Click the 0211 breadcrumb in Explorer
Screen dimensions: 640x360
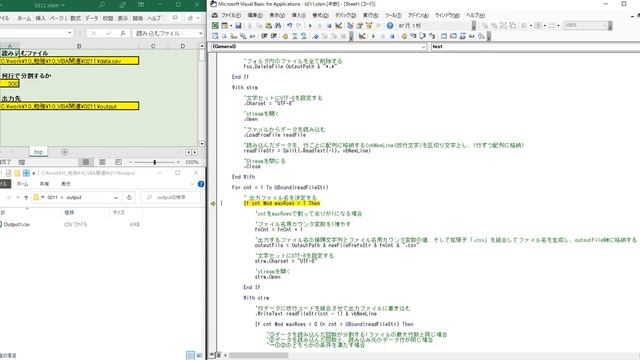click(x=52, y=198)
